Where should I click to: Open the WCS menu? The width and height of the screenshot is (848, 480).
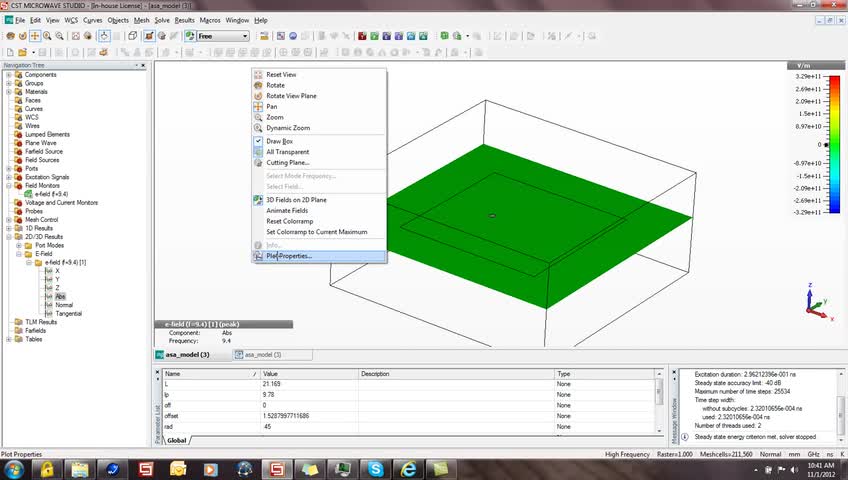click(71, 20)
